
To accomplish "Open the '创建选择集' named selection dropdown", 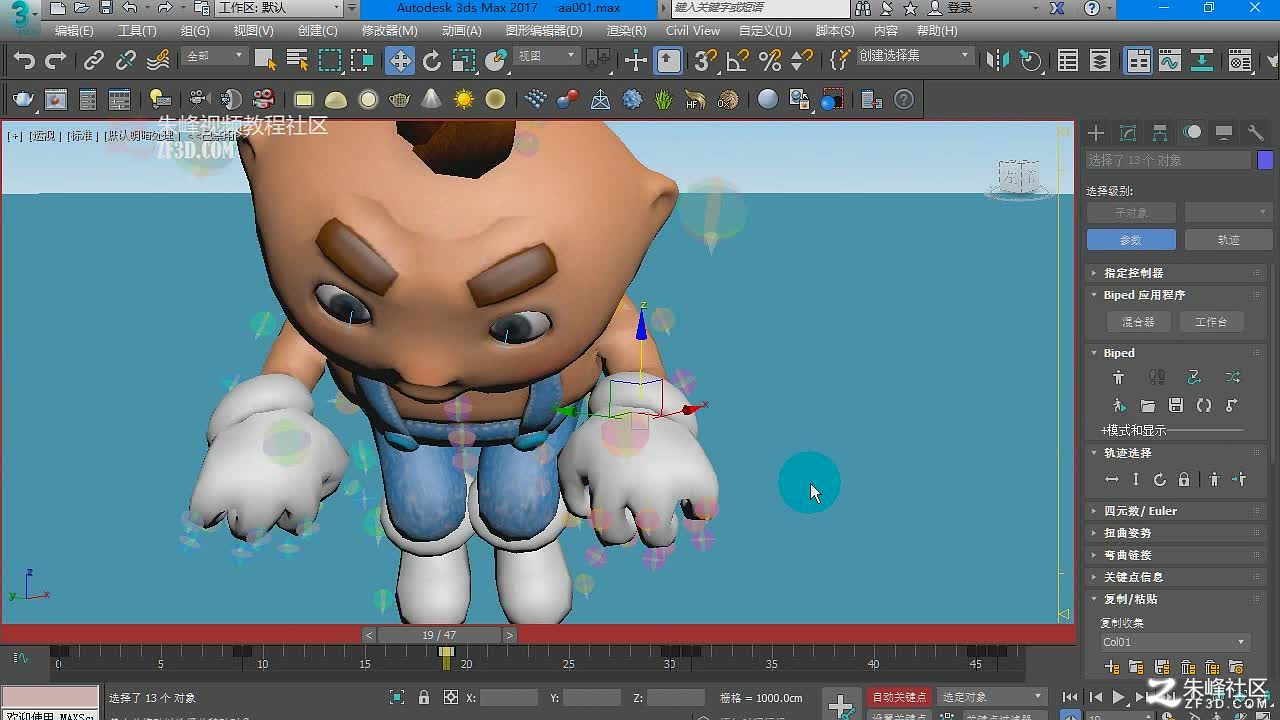I will click(x=914, y=56).
